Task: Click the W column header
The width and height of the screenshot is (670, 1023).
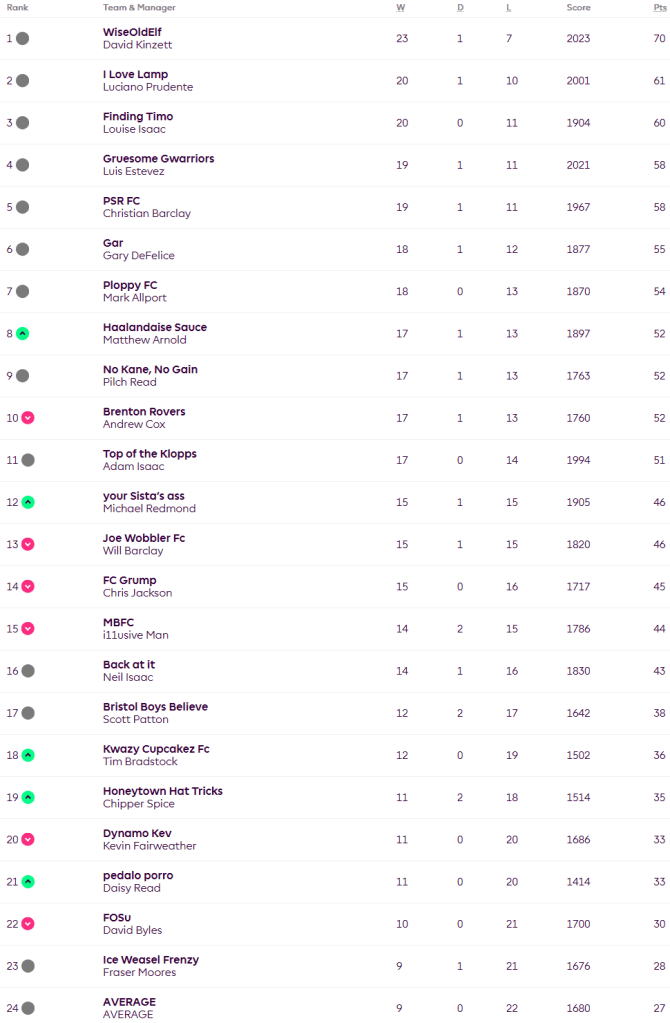Action: [401, 7]
